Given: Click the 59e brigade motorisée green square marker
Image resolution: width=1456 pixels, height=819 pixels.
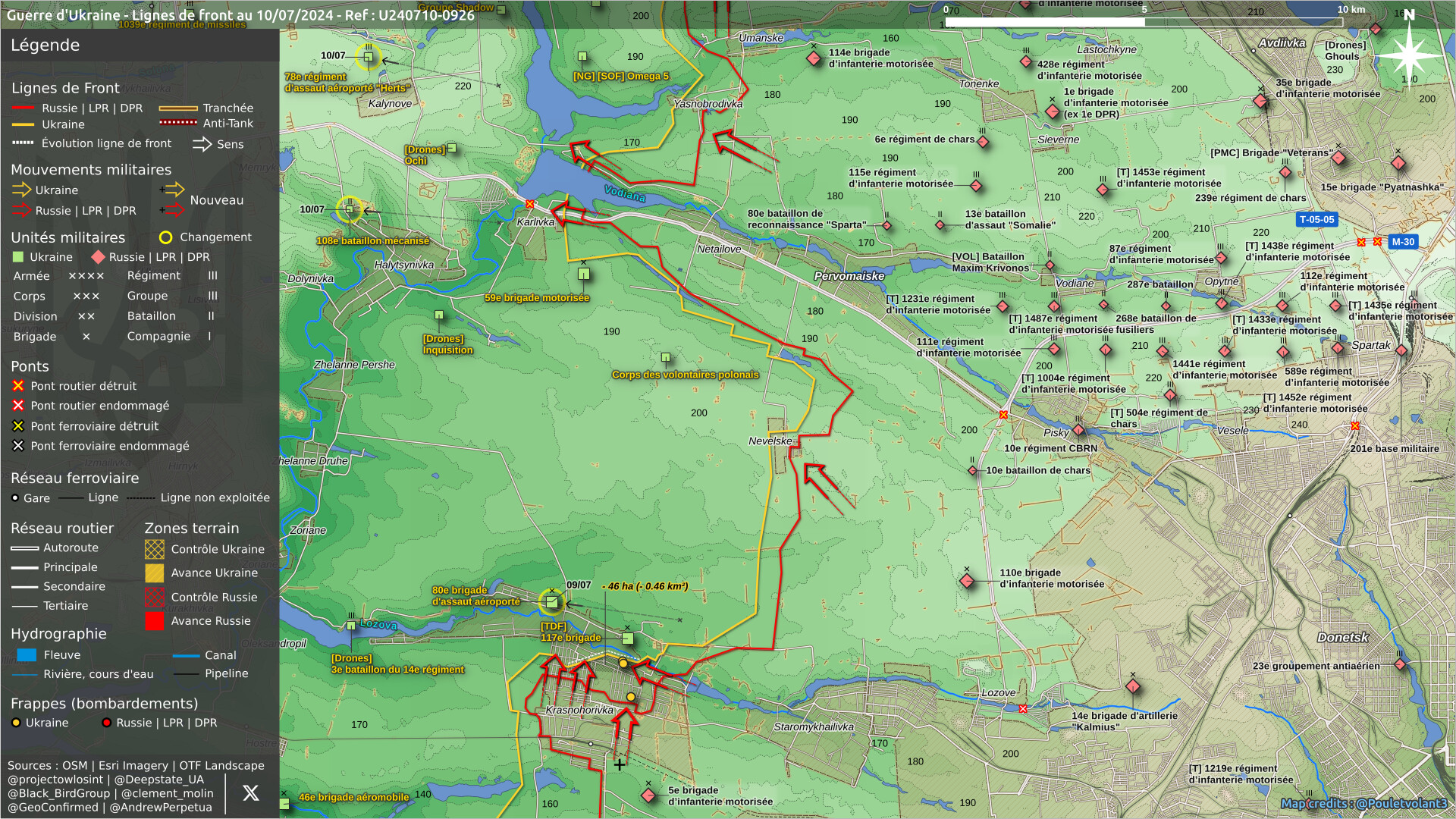Looking at the screenshot, I should pos(584,275).
